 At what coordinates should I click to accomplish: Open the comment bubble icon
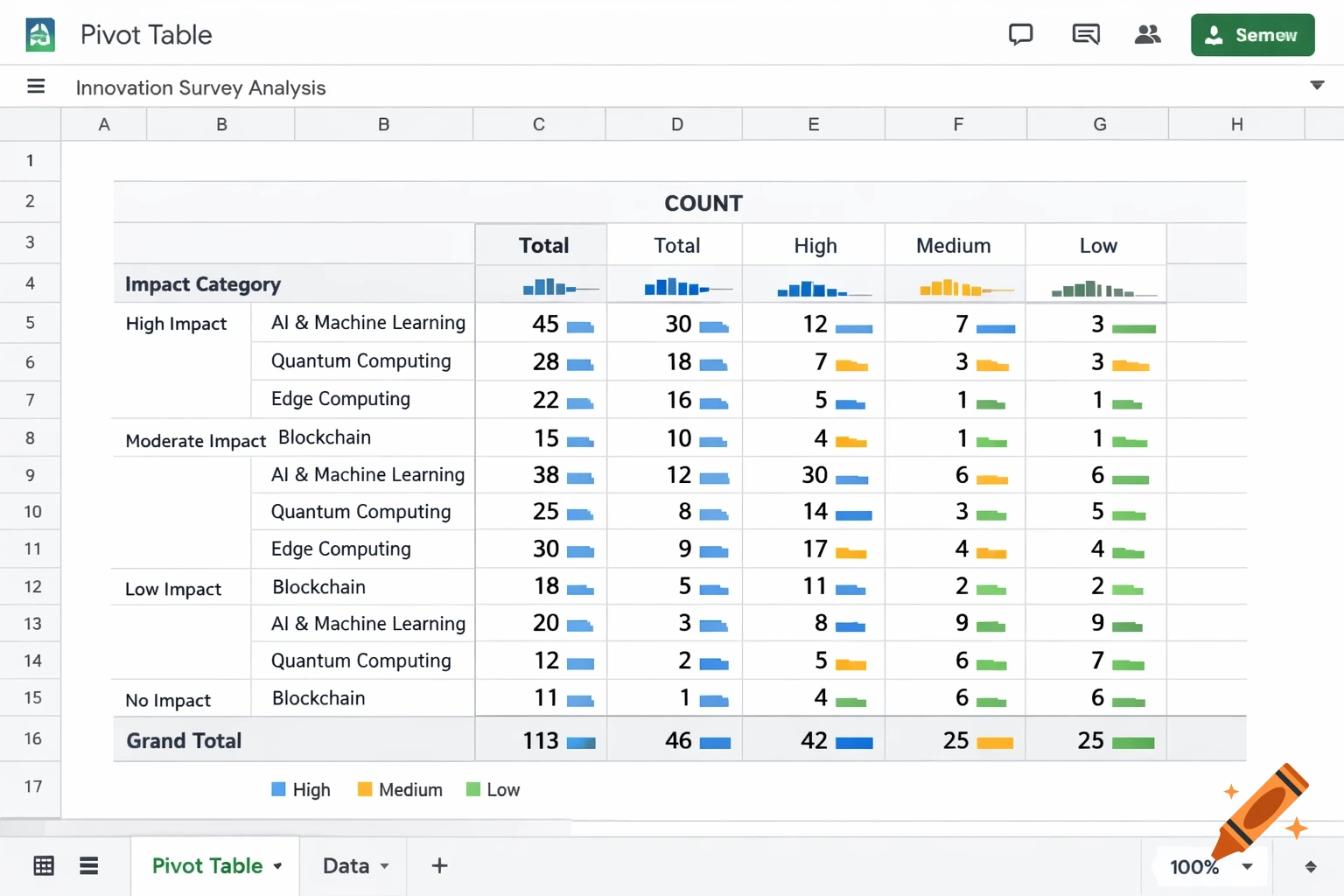(1020, 34)
